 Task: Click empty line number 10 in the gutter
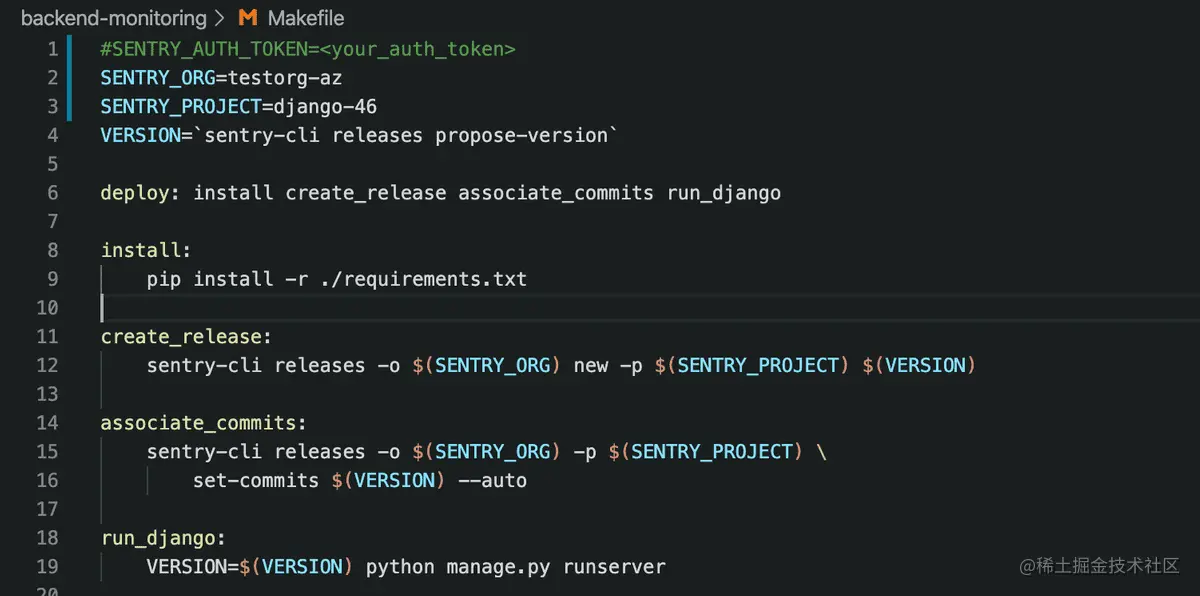click(47, 307)
